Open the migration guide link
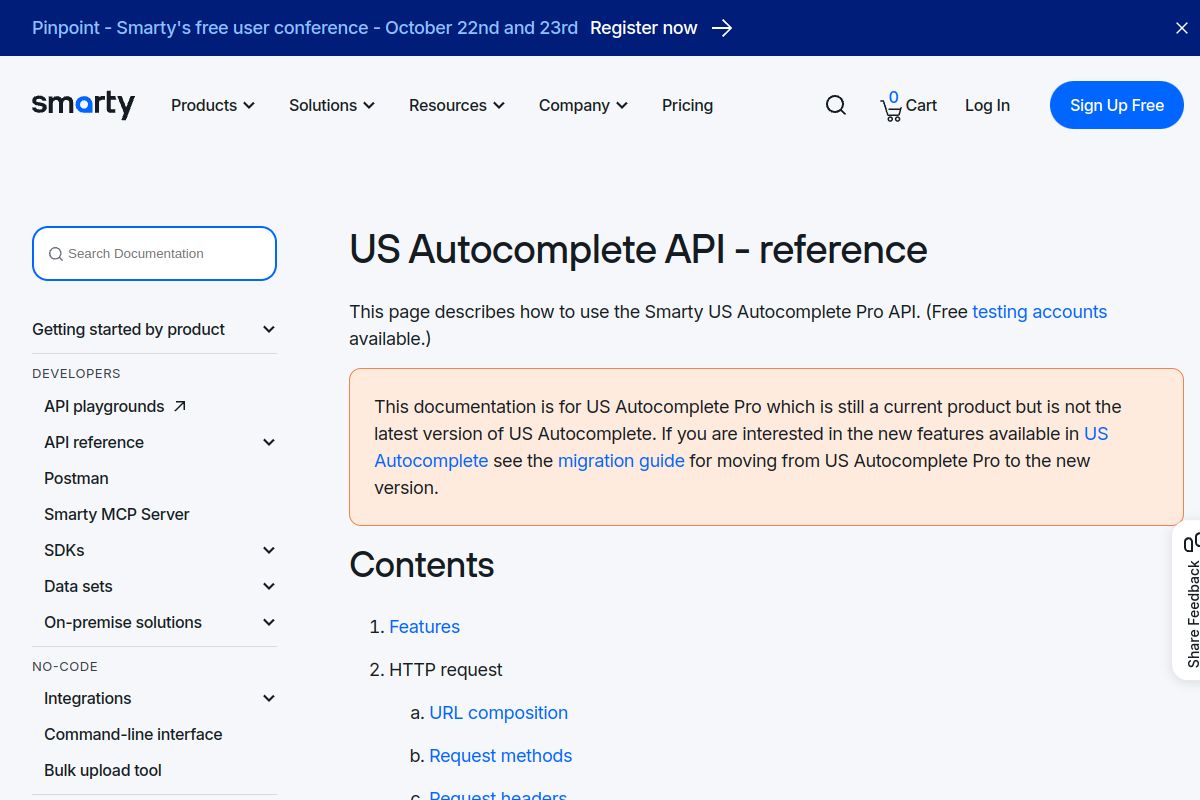Image resolution: width=1200 pixels, height=800 pixels. 621,461
